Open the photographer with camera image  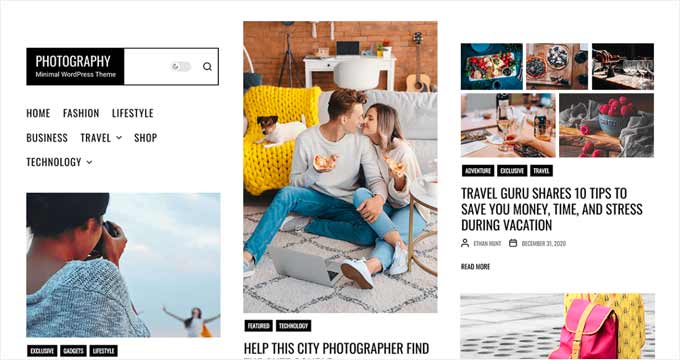123,265
